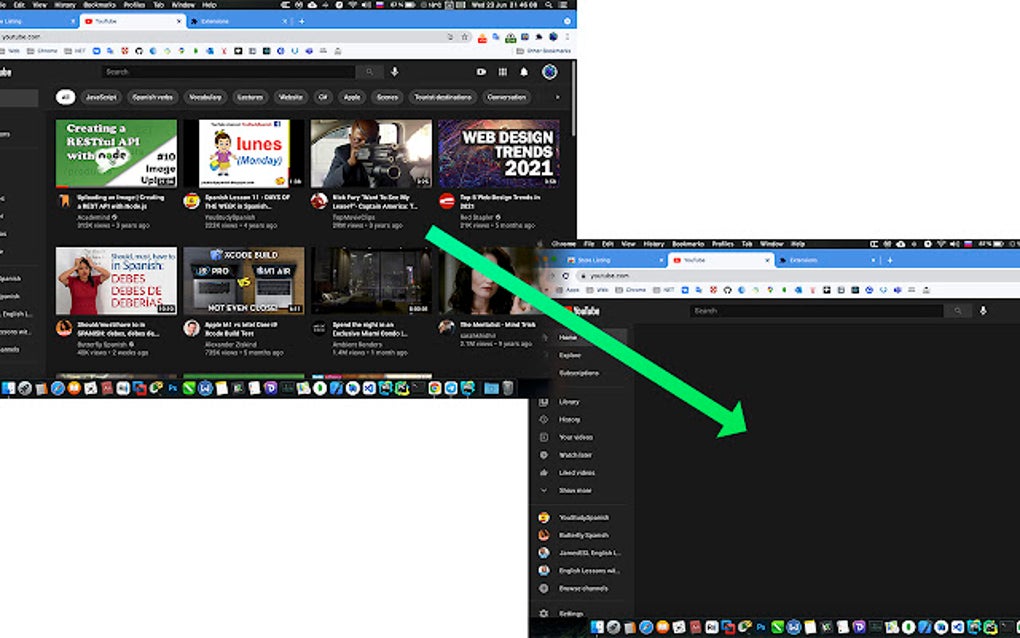This screenshot has width=1020, height=638.
Task: Open the Butterfly Spanish channel
Action: pos(585,535)
